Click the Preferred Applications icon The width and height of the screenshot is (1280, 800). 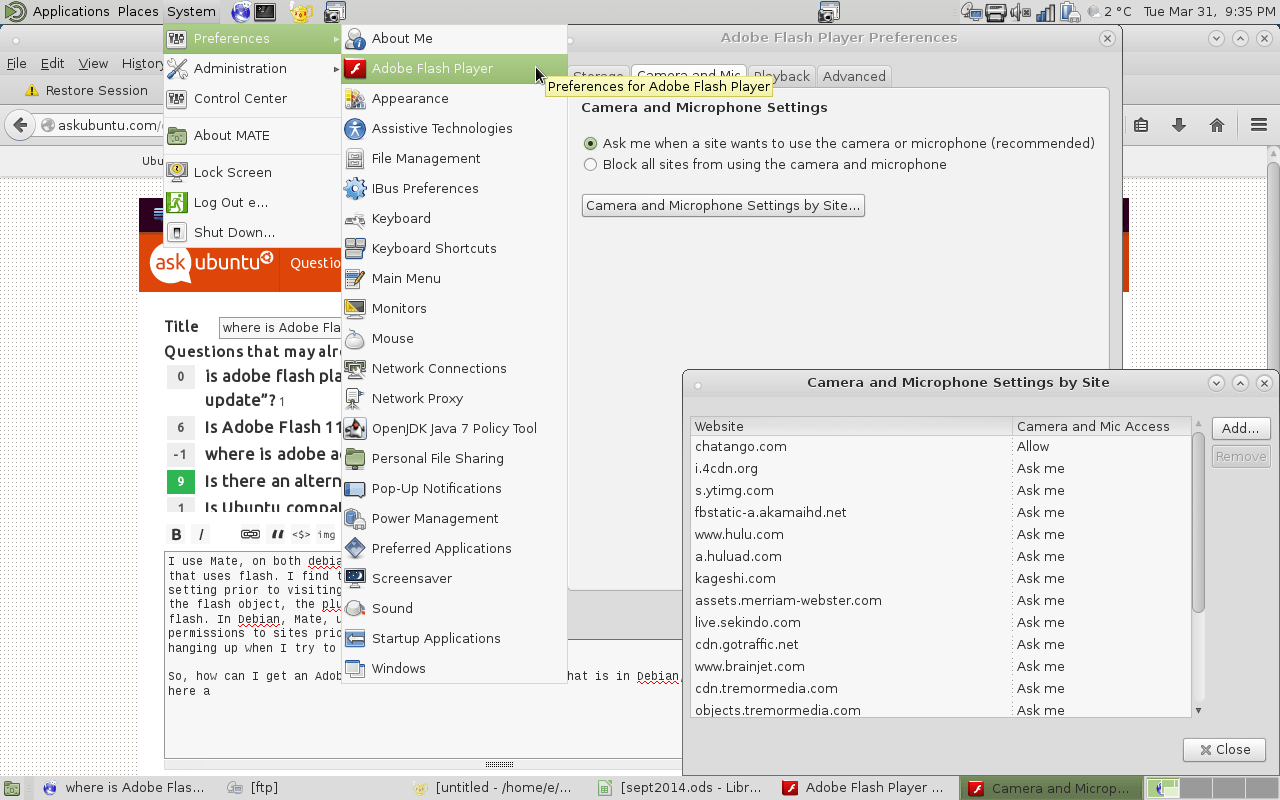coord(355,548)
